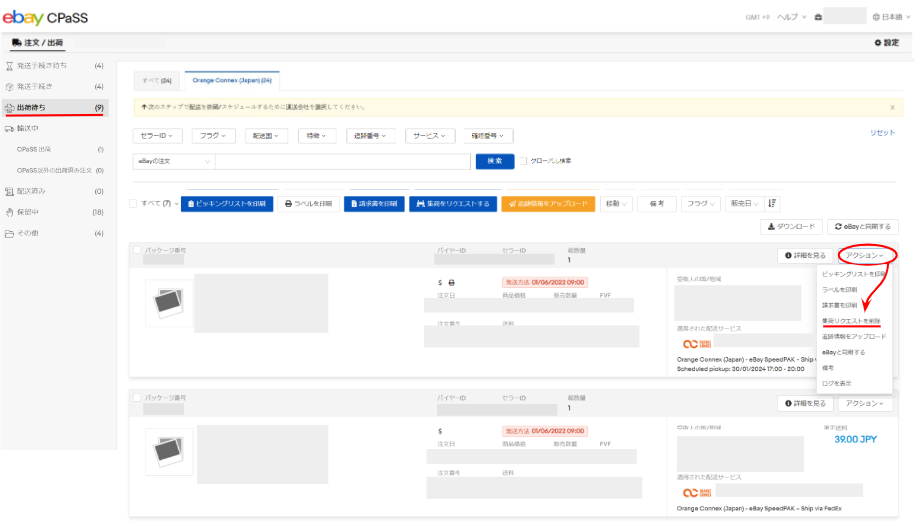Click the ラベルを印刷 printer button
Viewport: 915px width, 530px height.
point(309,203)
